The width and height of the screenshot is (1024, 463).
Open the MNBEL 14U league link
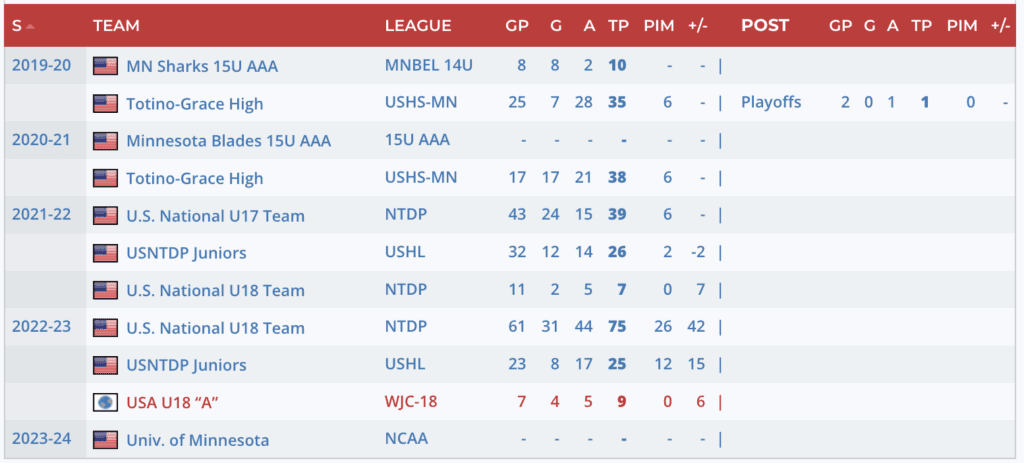[x=428, y=66]
